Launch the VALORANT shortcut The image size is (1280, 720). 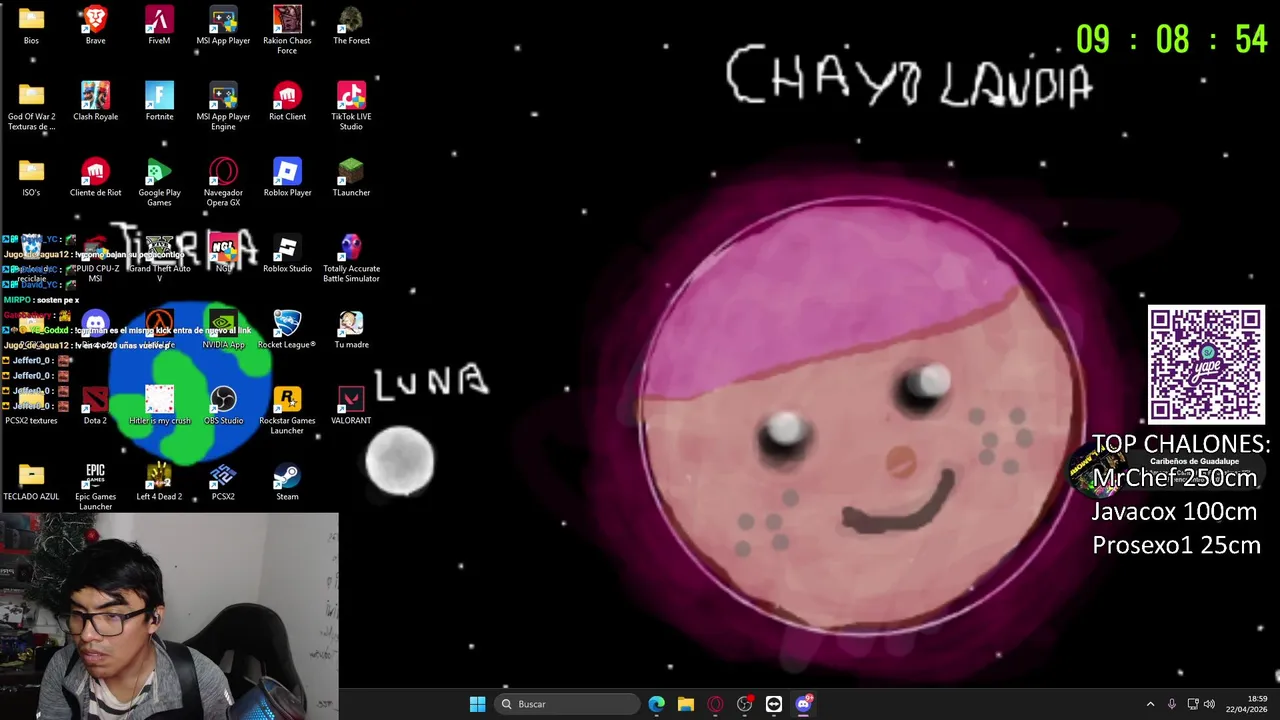[x=351, y=406]
